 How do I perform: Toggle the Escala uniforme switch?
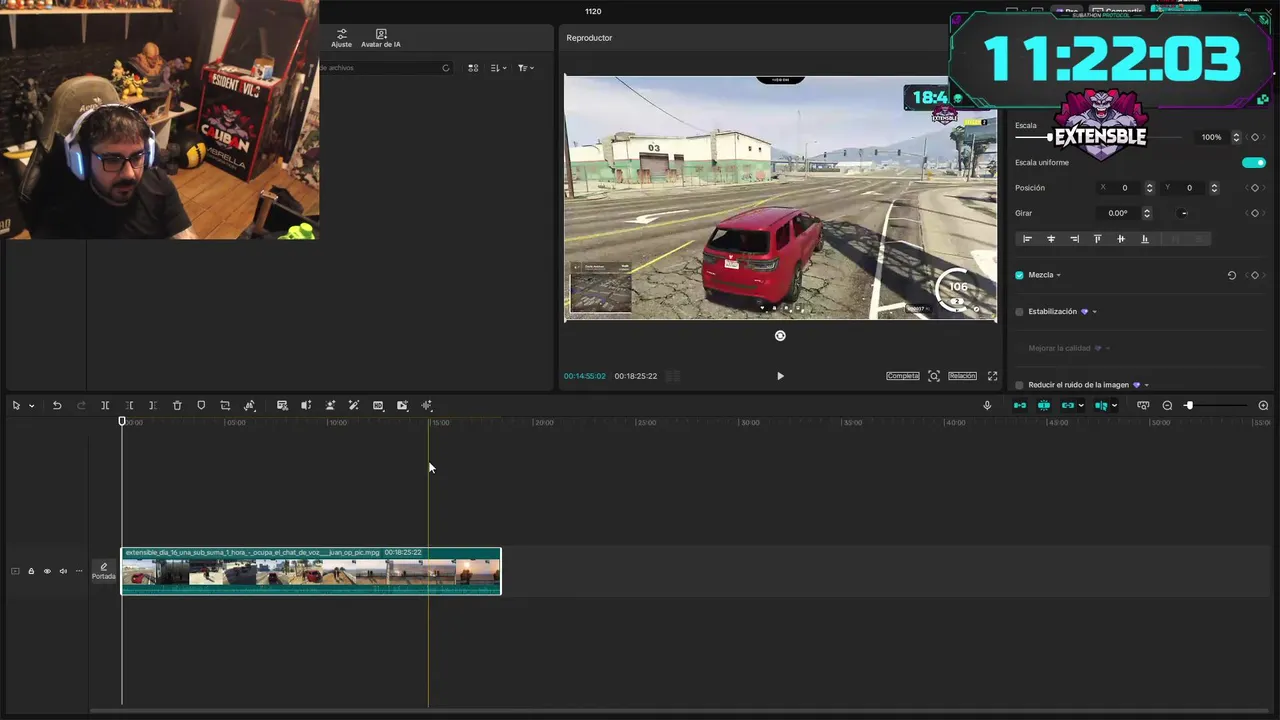coord(1254,162)
